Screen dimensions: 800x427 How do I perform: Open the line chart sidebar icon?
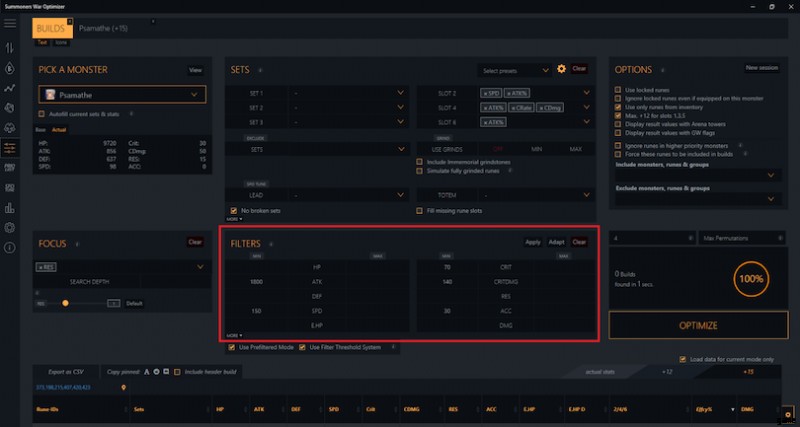coord(10,88)
